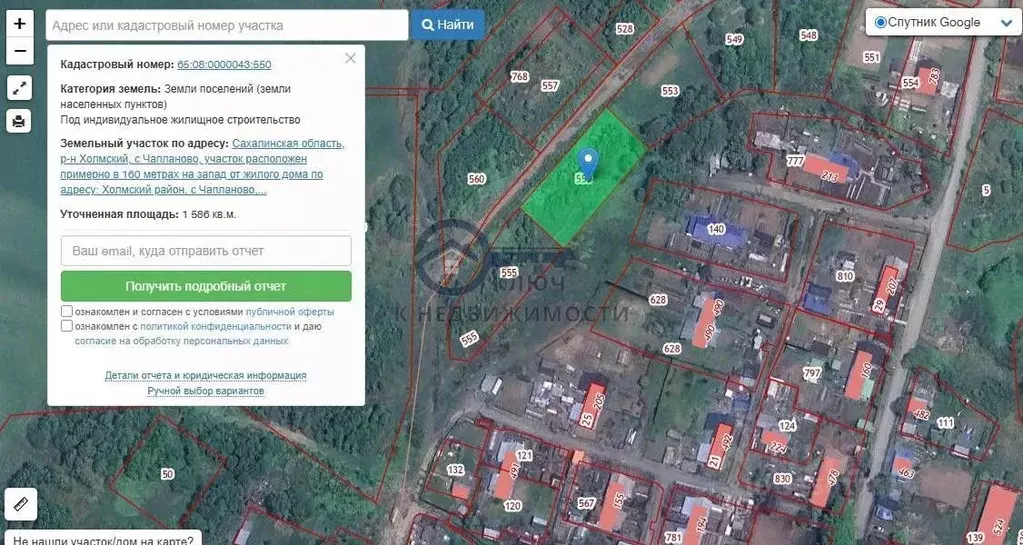Select parcel label 120 on map
The image size is (1023, 545).
click(x=513, y=505)
